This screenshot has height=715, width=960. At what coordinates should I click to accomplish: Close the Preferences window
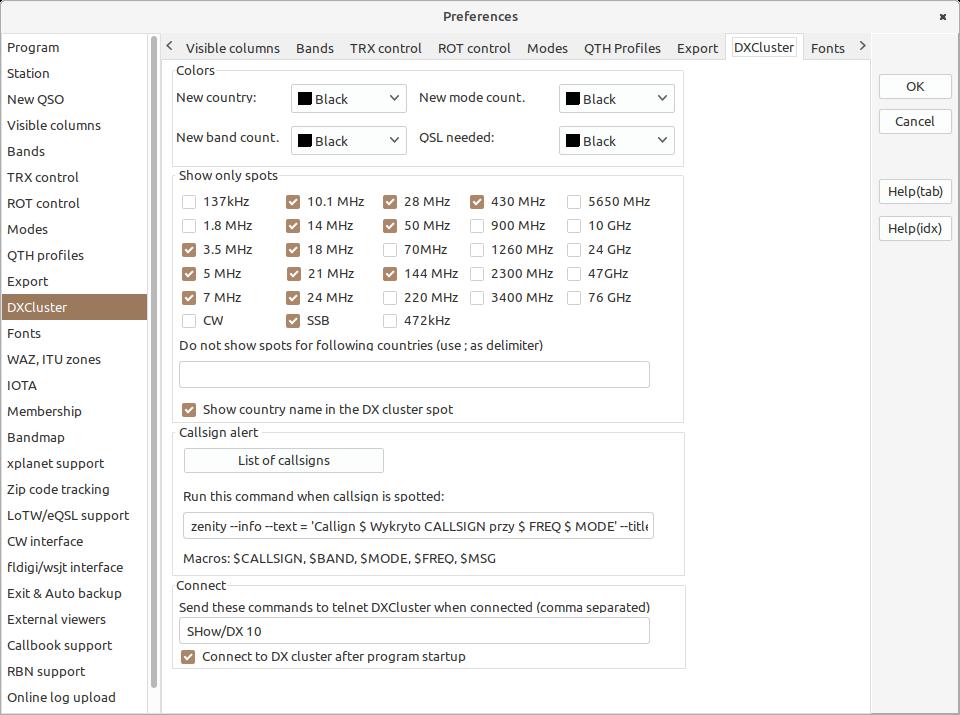pos(942,17)
